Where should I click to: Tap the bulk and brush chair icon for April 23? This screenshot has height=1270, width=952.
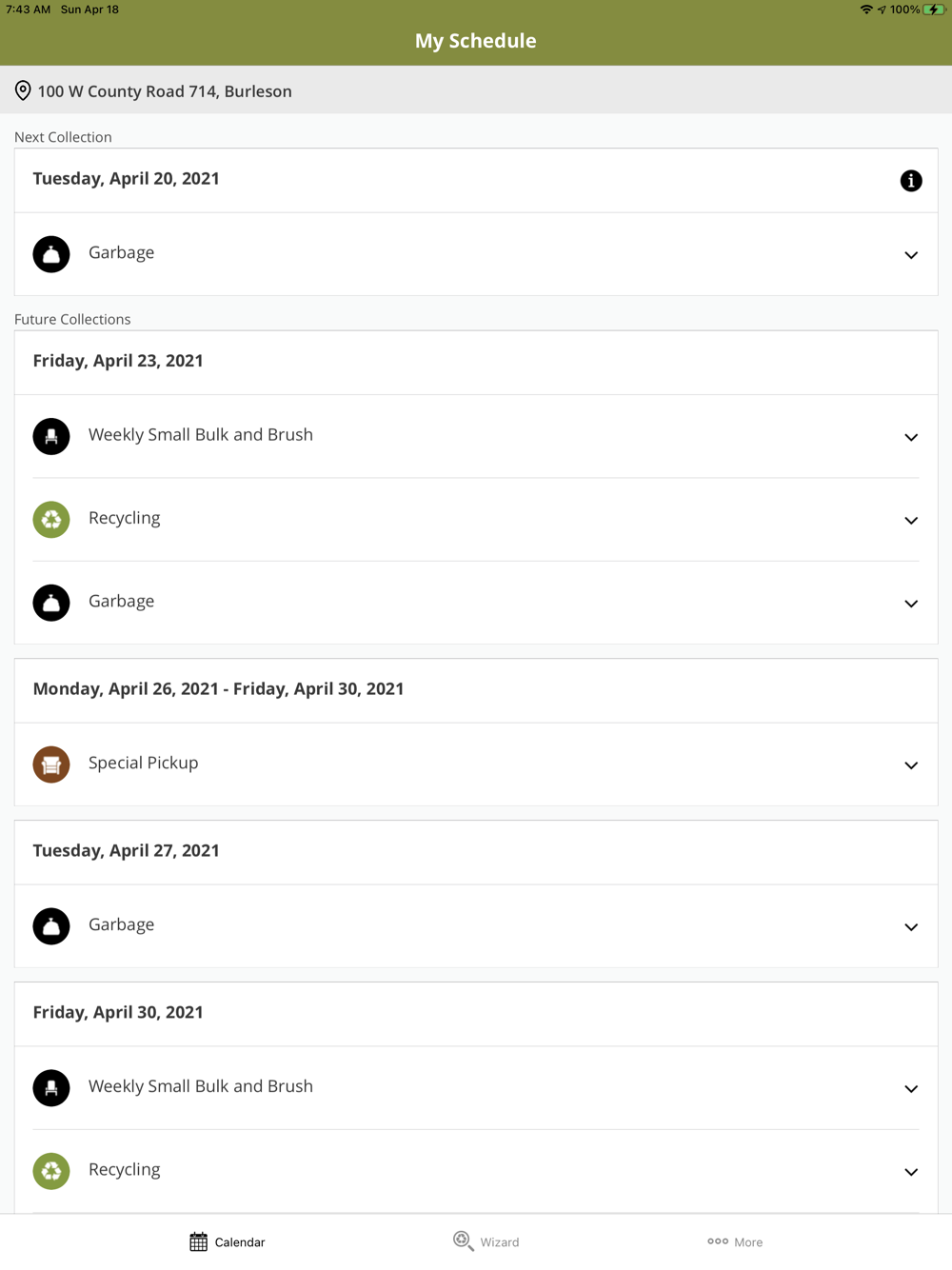[x=51, y=436]
